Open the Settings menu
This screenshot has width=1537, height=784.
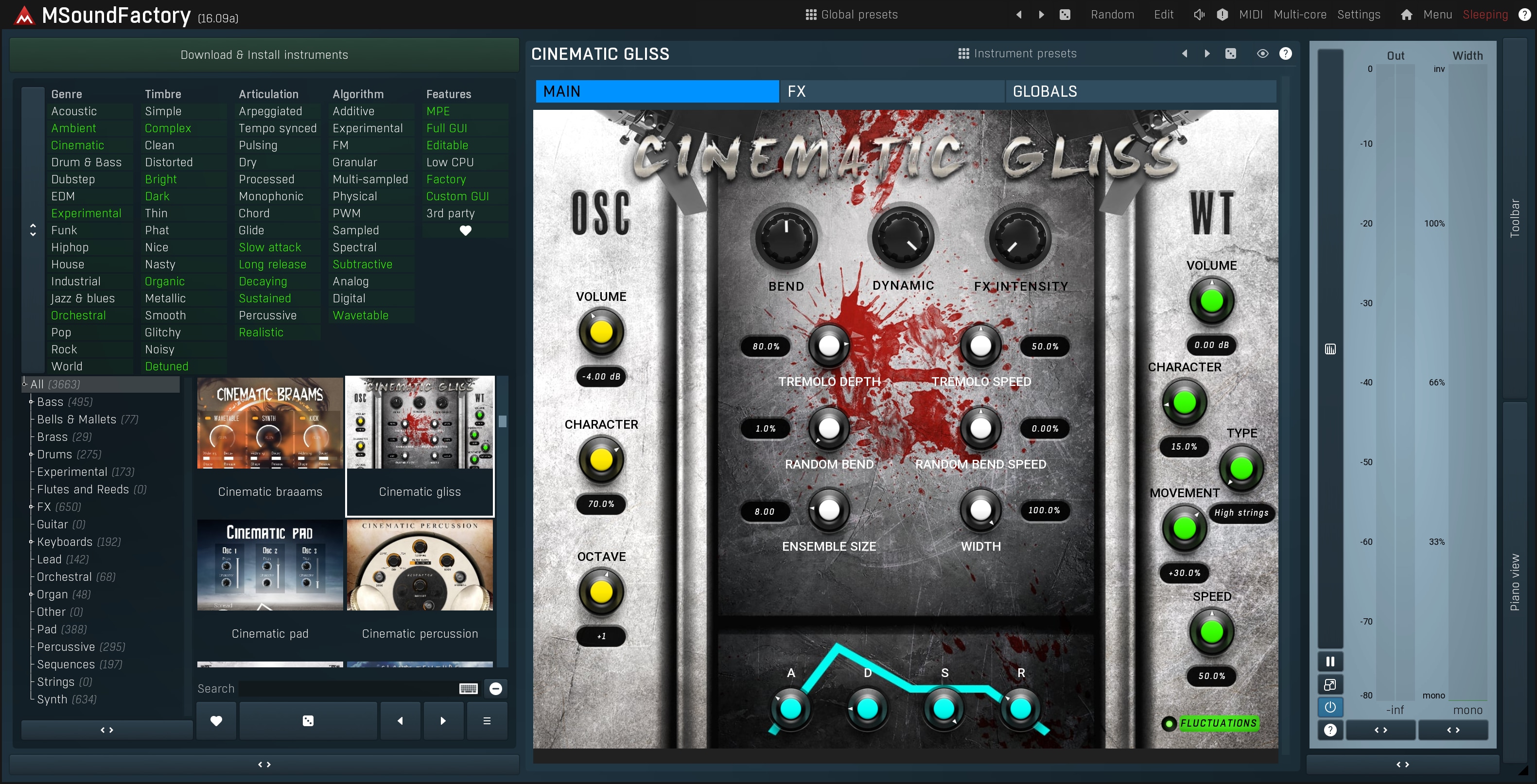1359,14
